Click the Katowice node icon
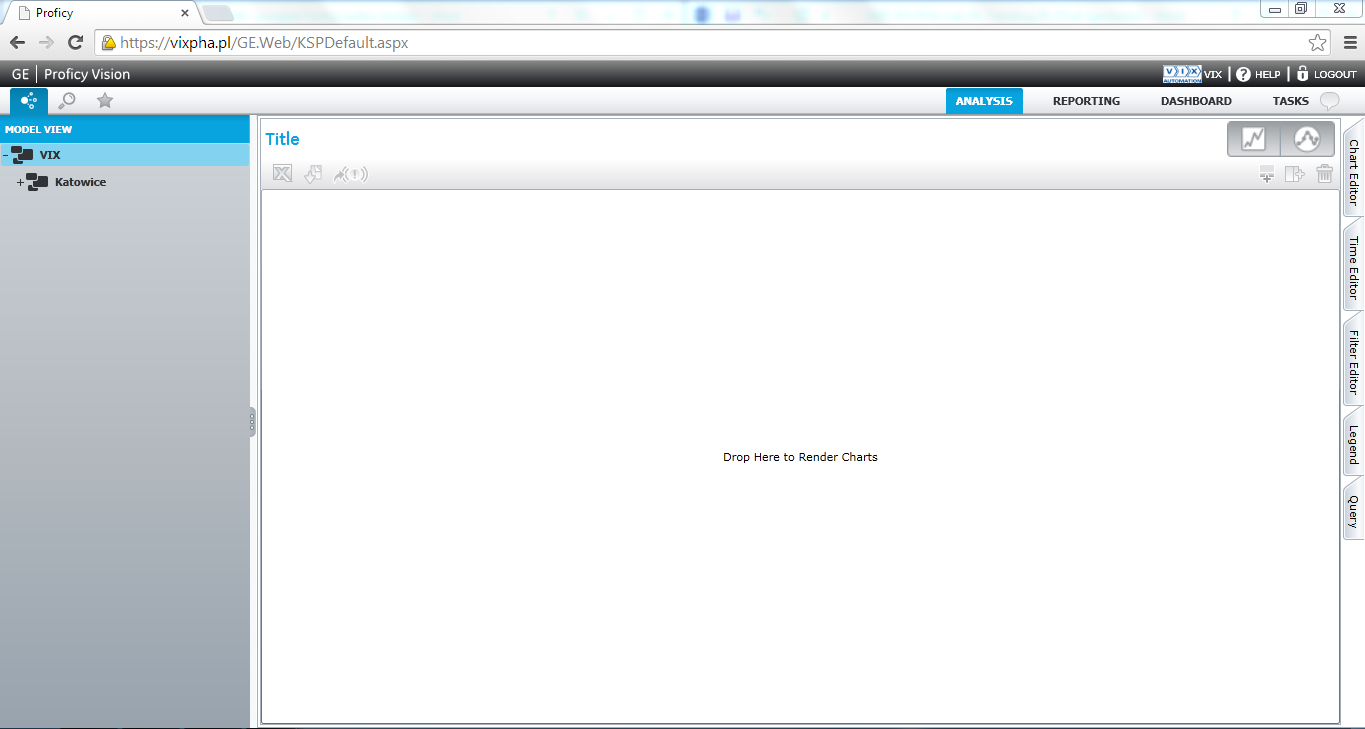1365x729 pixels. click(x=37, y=182)
